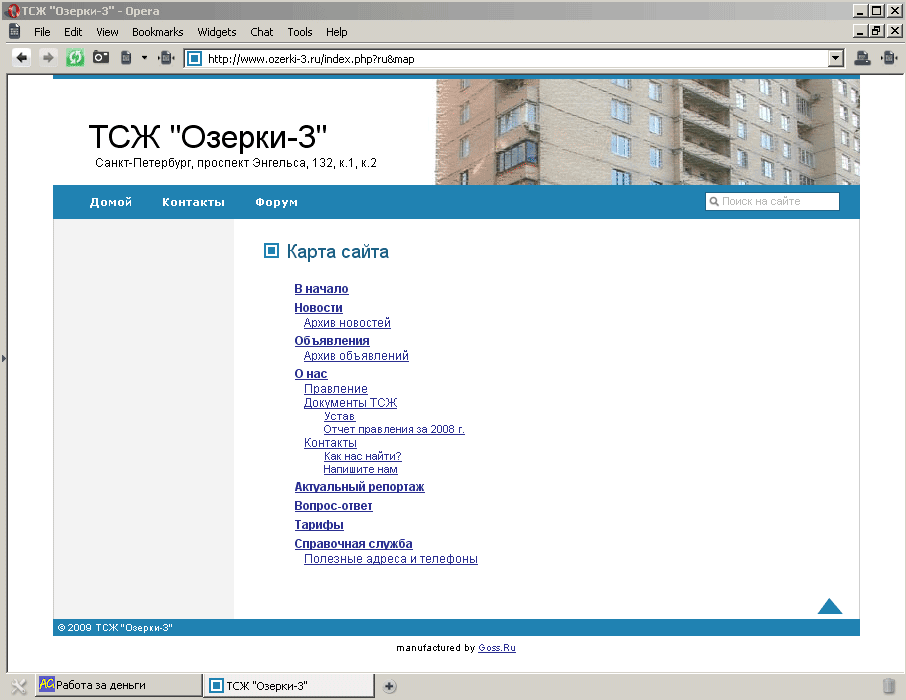
Task: Click the blue triangle back-to-top arrow
Action: (830, 606)
